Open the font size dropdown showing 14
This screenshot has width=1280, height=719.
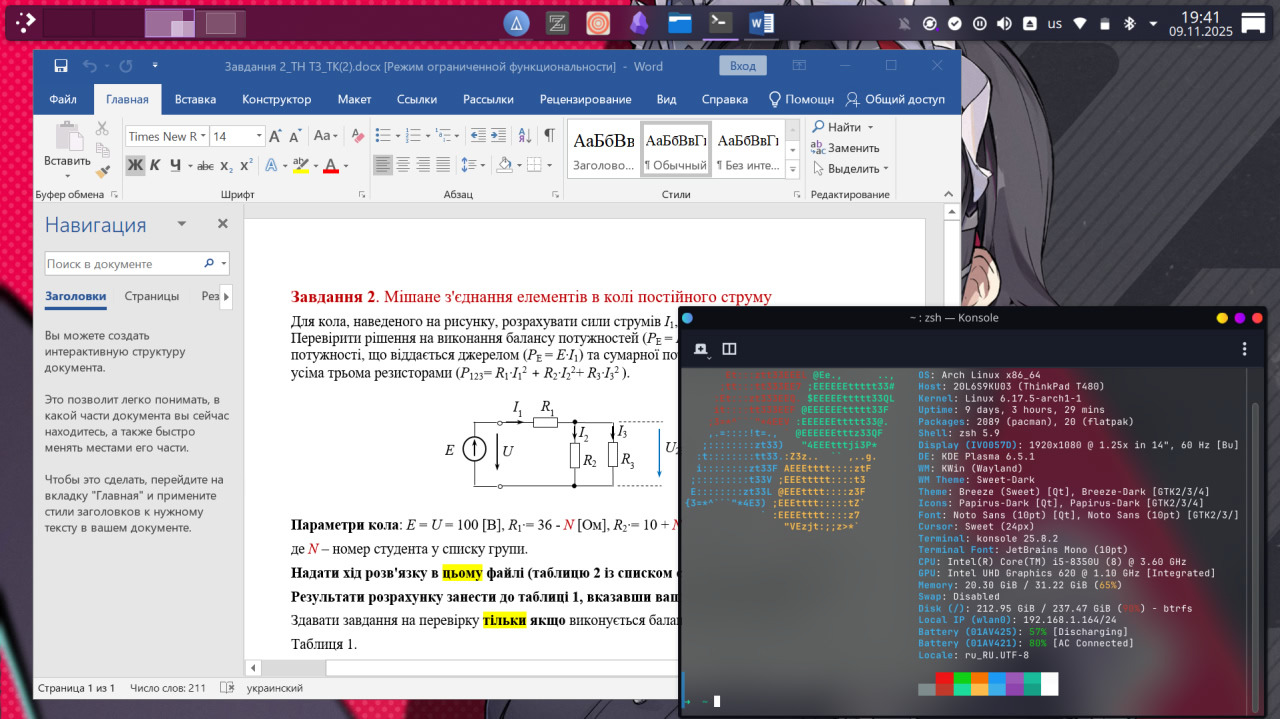(259, 136)
